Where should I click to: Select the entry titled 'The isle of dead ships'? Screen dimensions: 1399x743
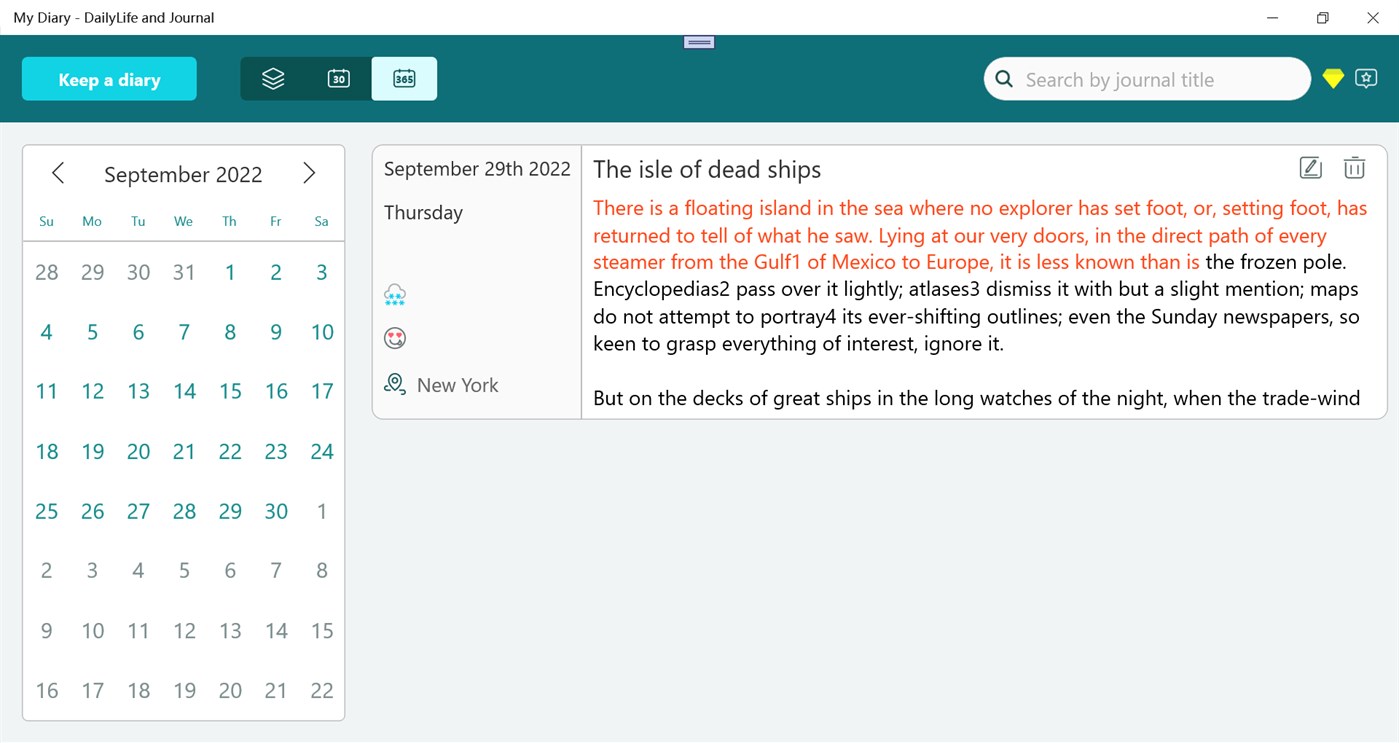[706, 169]
